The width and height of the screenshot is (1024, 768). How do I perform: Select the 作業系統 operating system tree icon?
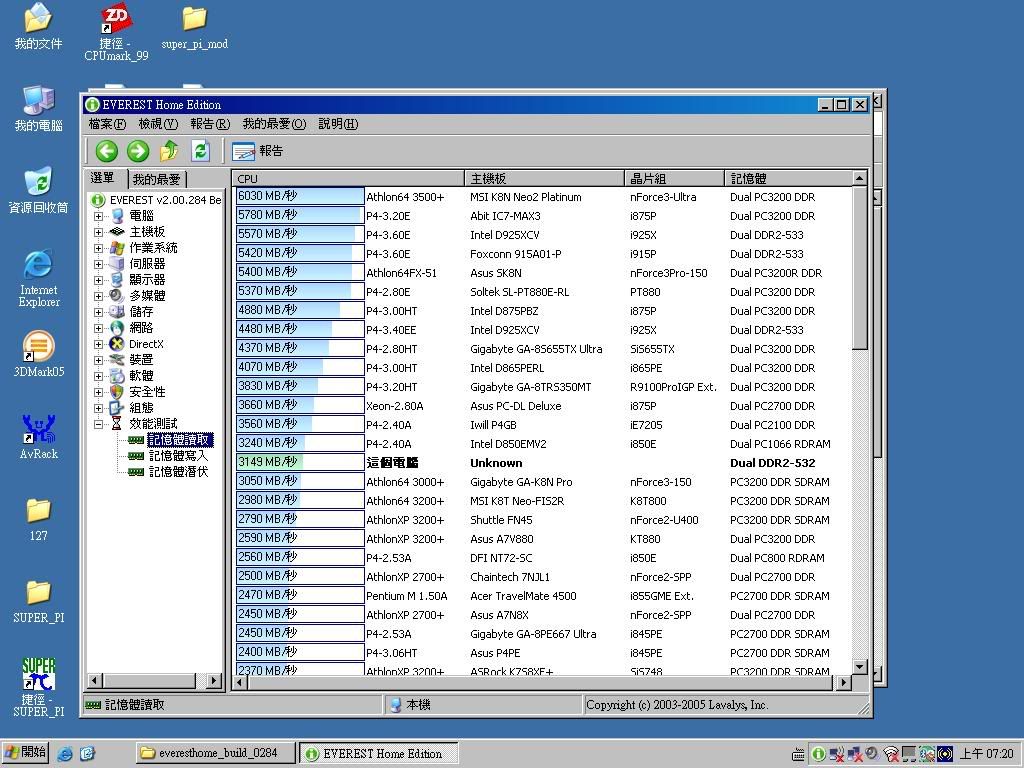(x=117, y=248)
